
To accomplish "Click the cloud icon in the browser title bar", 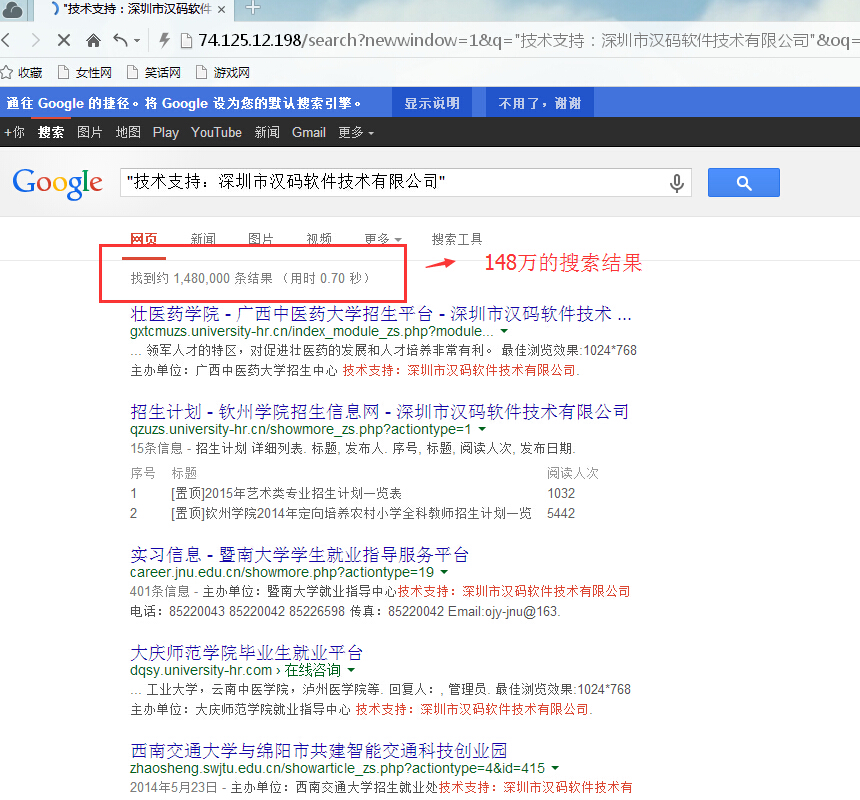I will coord(12,9).
